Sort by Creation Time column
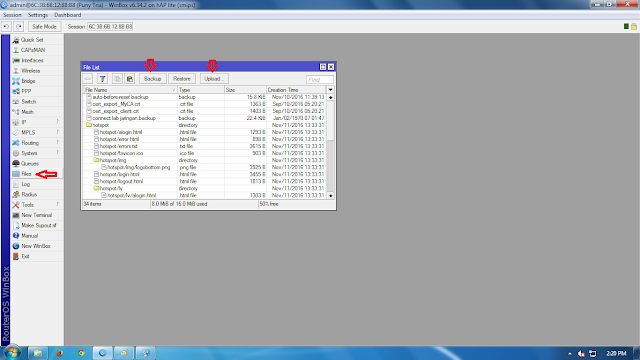This screenshot has height=360, width=640. 297,90
